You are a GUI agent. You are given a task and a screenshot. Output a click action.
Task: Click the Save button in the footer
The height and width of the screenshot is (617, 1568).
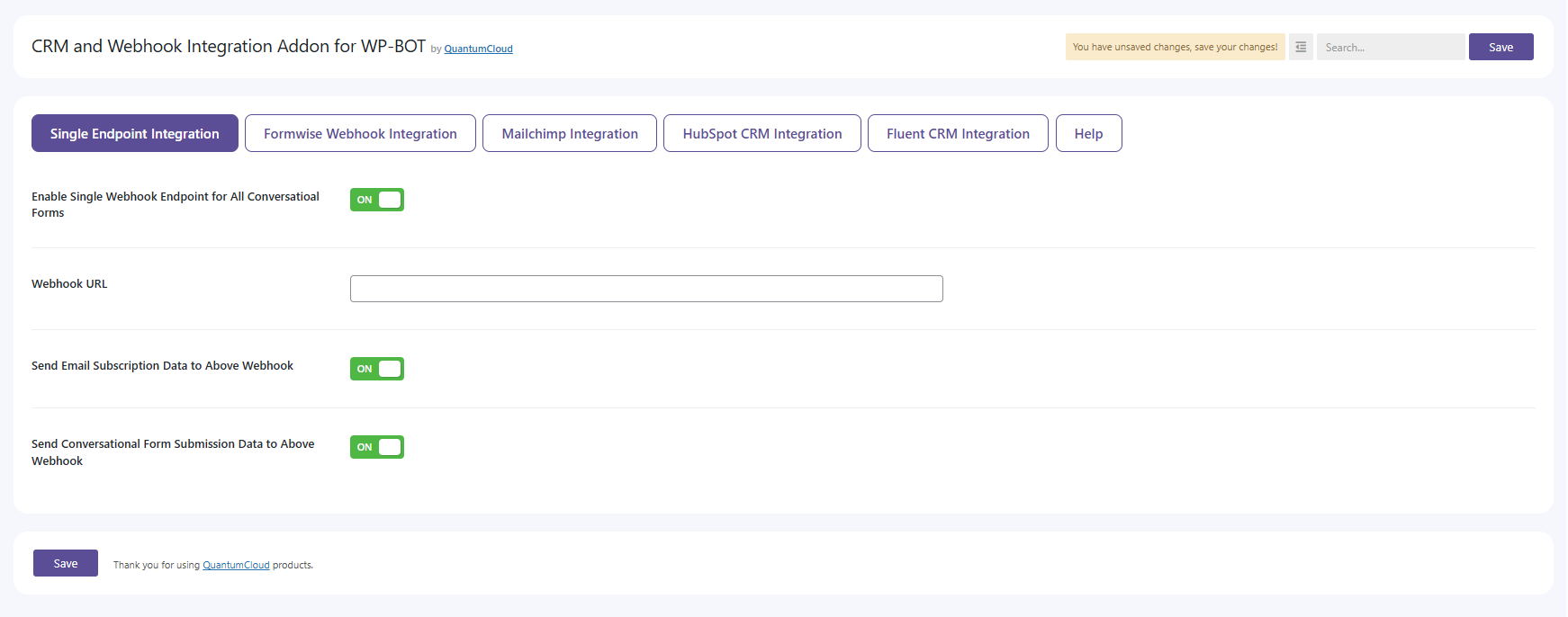(66, 563)
